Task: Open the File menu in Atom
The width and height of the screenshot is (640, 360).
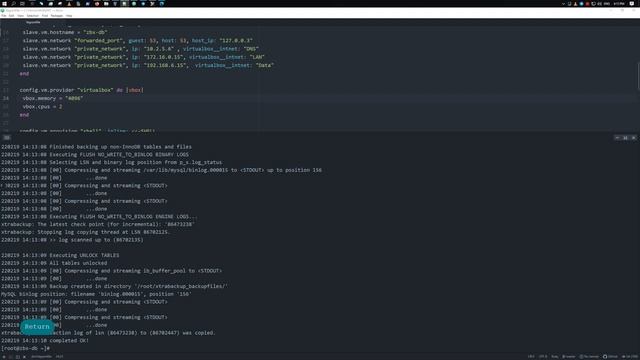Action: (4, 16)
